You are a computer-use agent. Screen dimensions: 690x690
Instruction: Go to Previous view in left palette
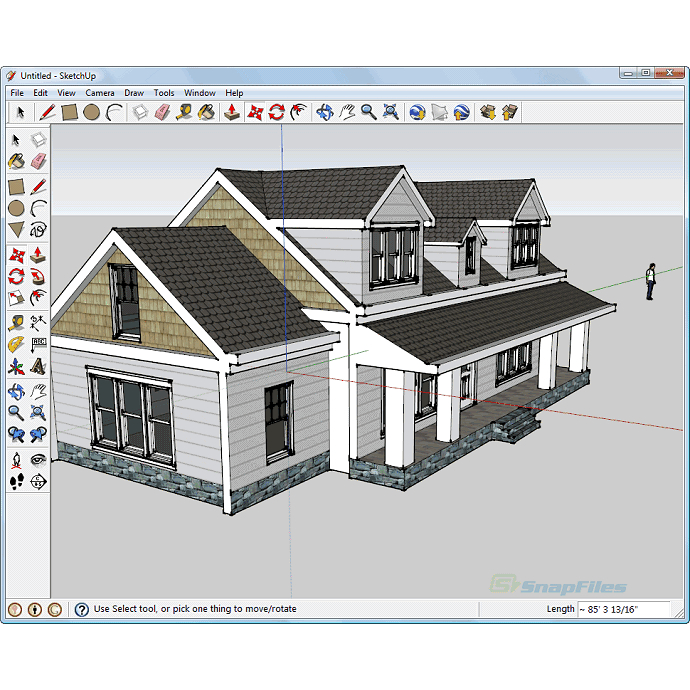click(16, 434)
